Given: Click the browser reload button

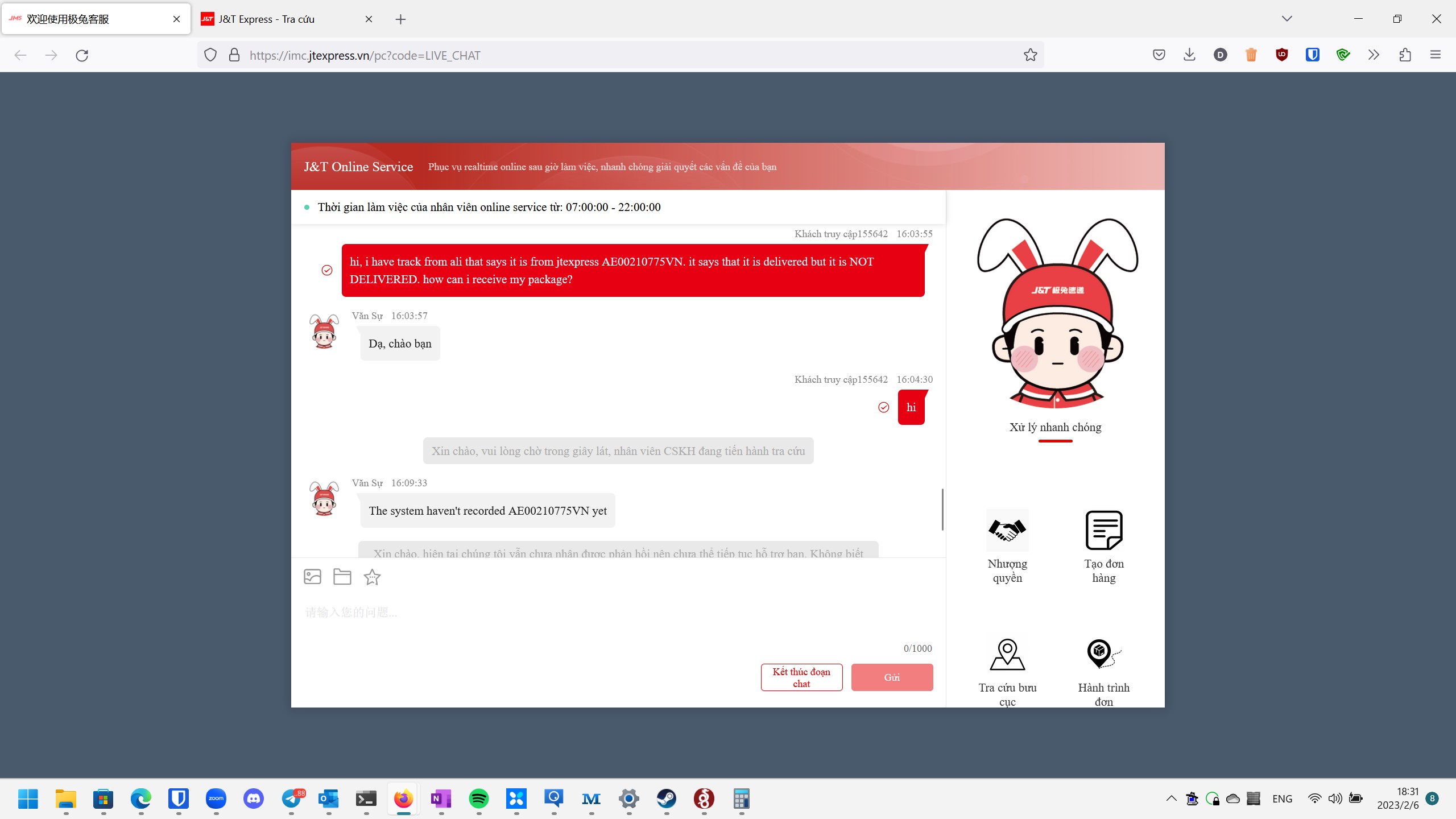Looking at the screenshot, I should pyautogui.click(x=82, y=55).
